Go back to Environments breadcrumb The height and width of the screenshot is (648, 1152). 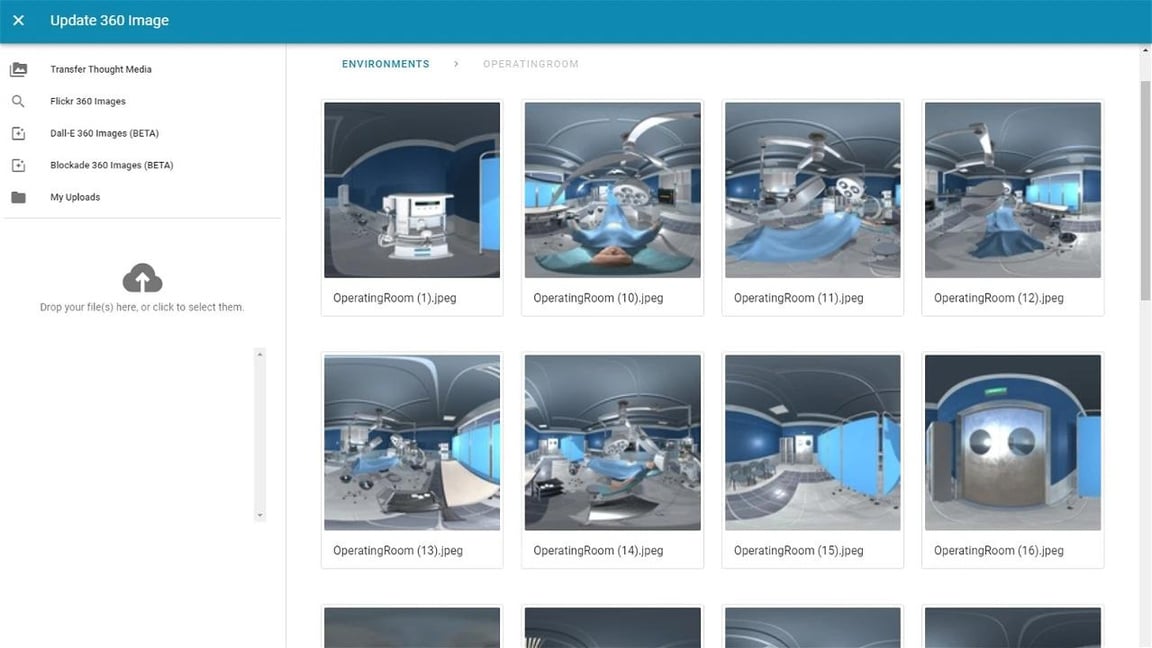point(385,64)
